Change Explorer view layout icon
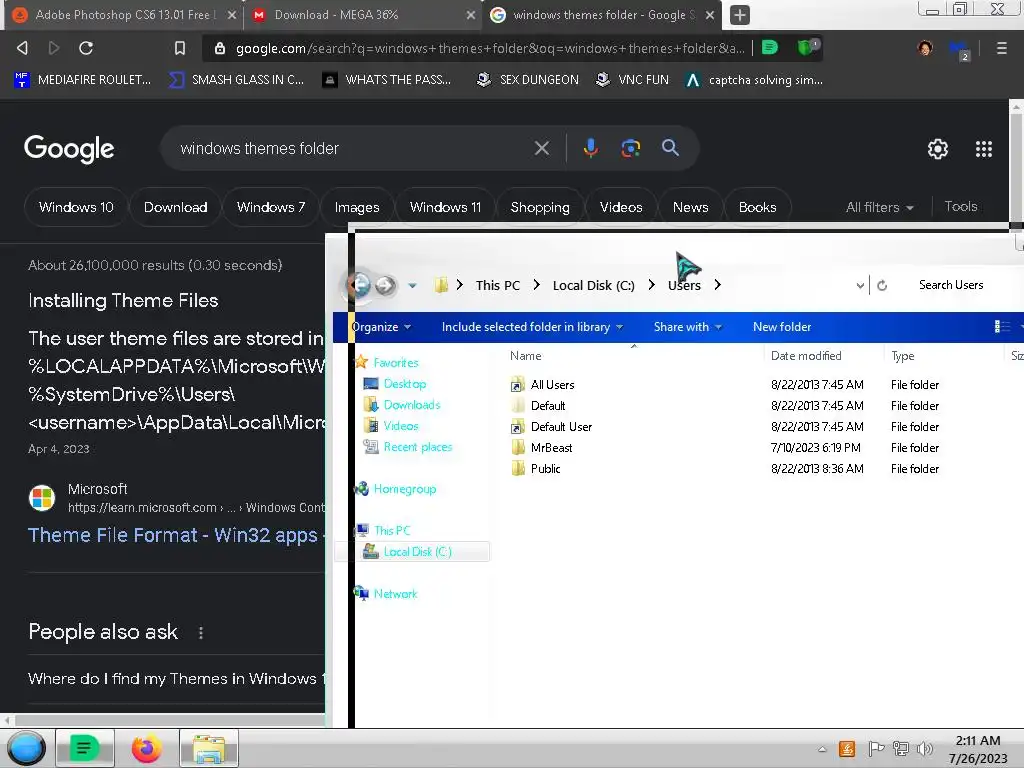Screen dimensions: 1024x768 pyautogui.click(x=1002, y=327)
